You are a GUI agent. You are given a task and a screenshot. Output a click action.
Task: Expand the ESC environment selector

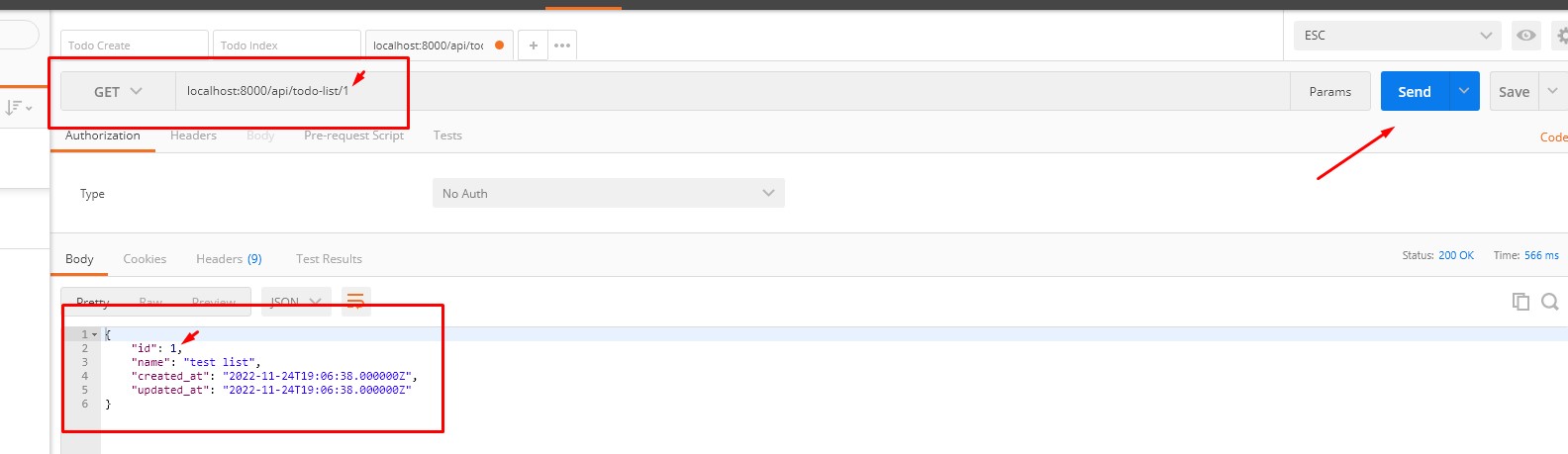pos(1397,36)
